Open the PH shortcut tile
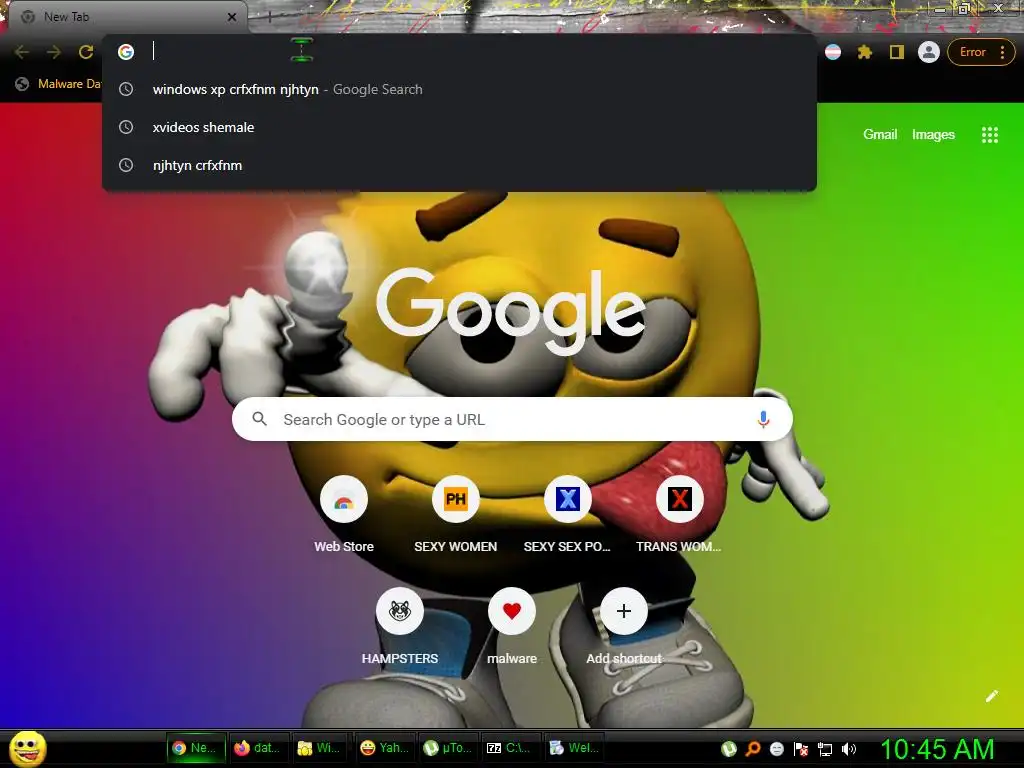The width and height of the screenshot is (1024, 768). 456,514
